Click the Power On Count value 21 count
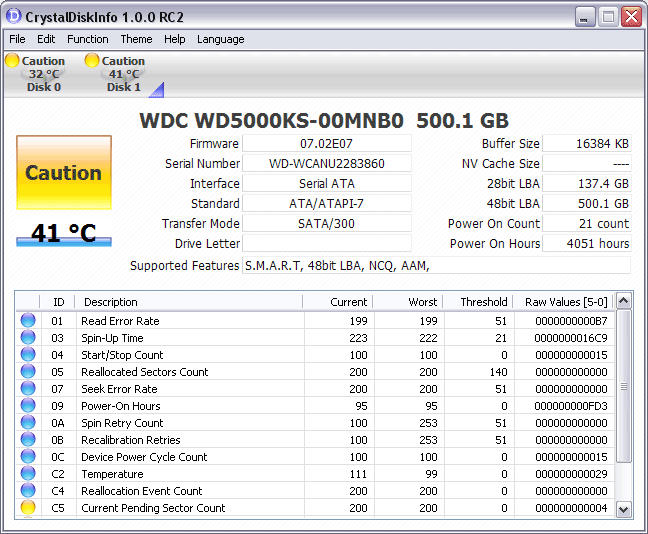648x534 pixels. pos(587,224)
